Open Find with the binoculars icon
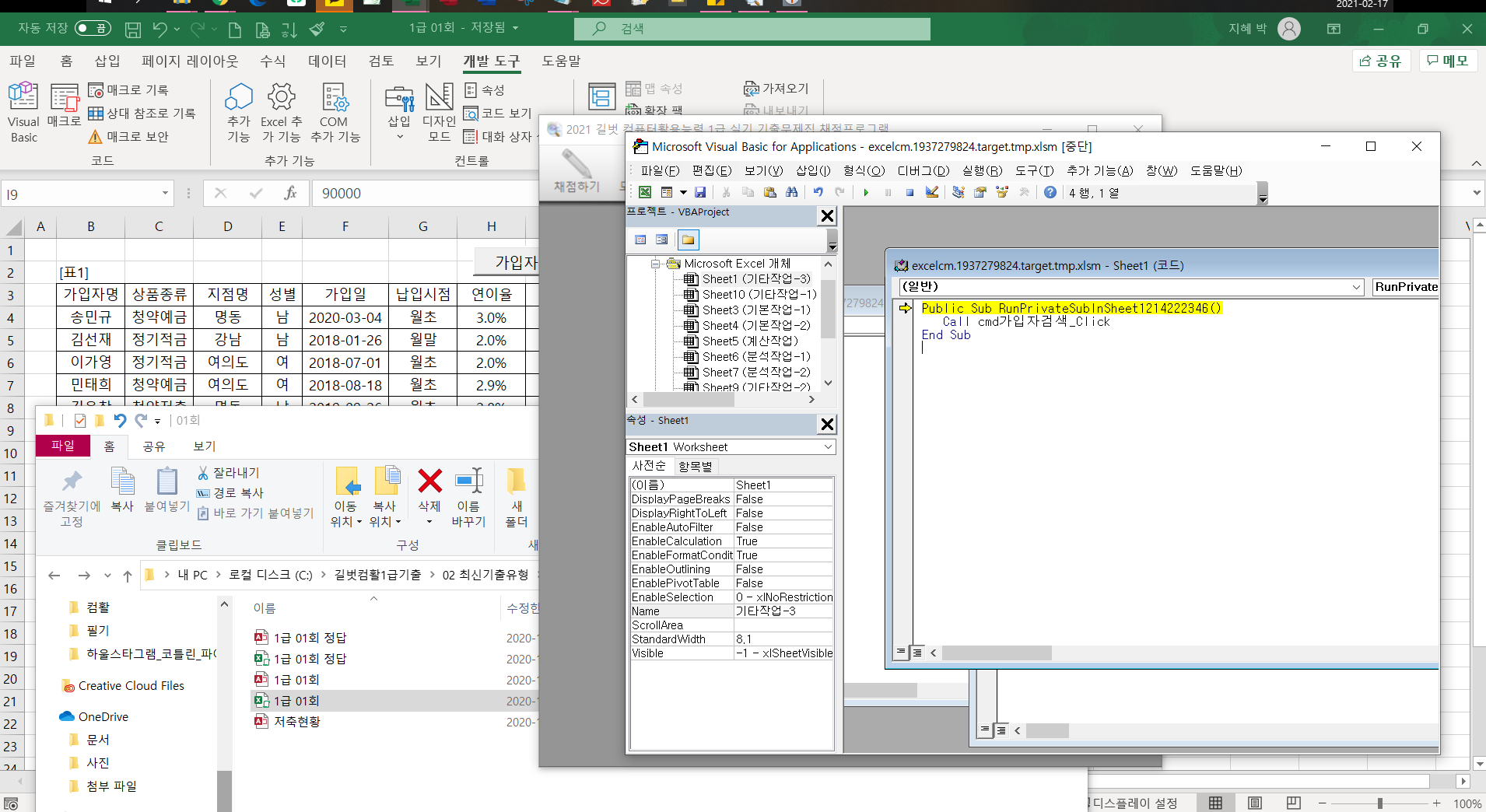 pyautogui.click(x=792, y=193)
